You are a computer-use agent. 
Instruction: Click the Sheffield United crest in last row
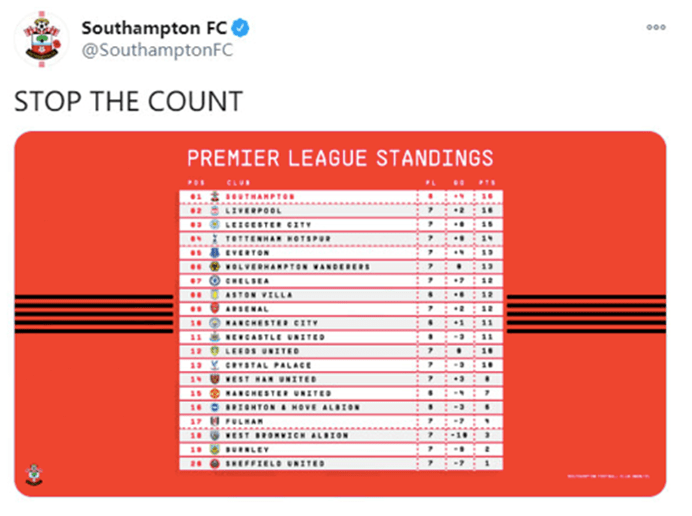coord(214,464)
